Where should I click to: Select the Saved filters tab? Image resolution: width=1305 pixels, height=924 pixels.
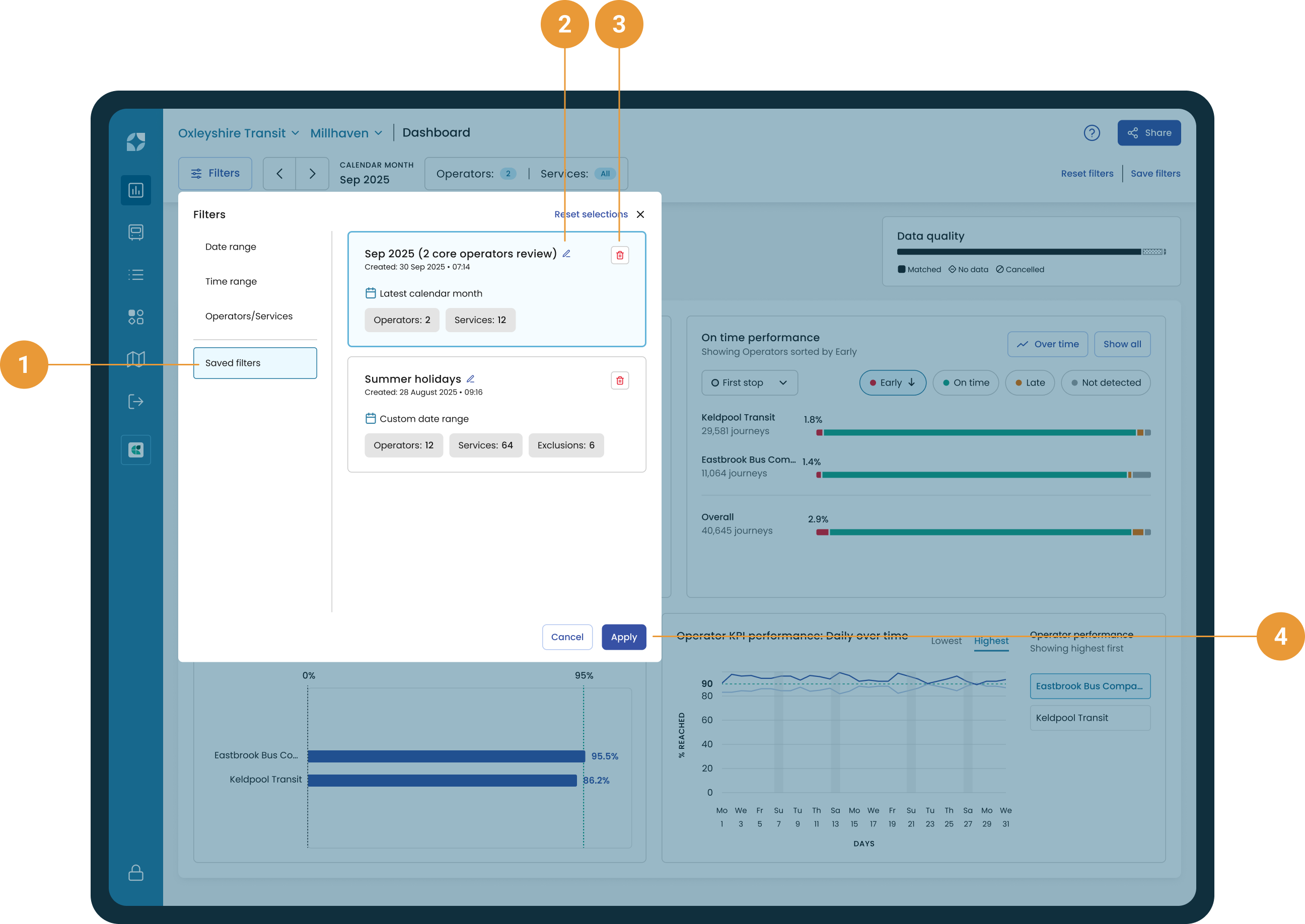pos(255,363)
